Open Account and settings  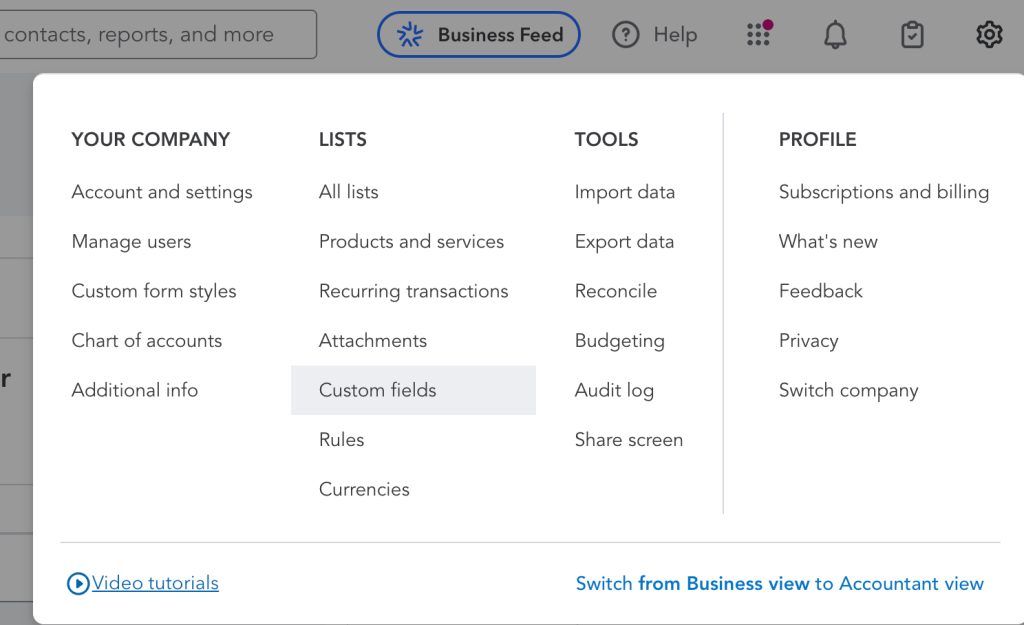pos(162,192)
